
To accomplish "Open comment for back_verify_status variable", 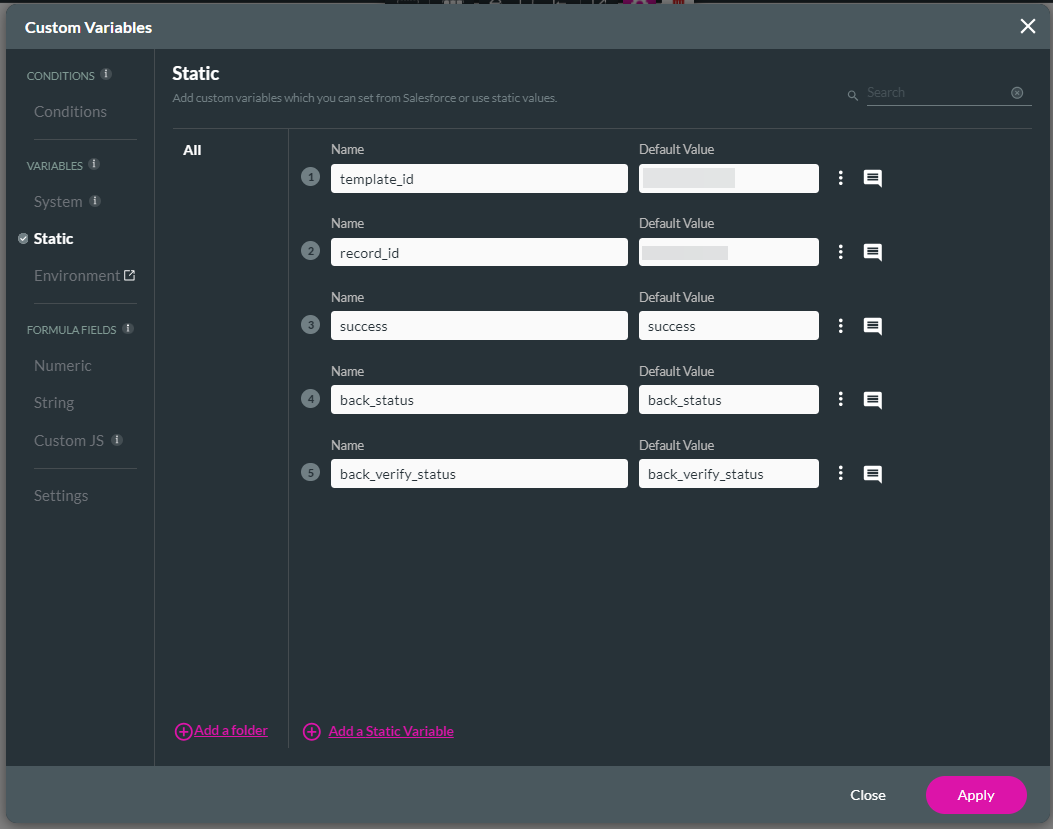I will (x=872, y=475).
